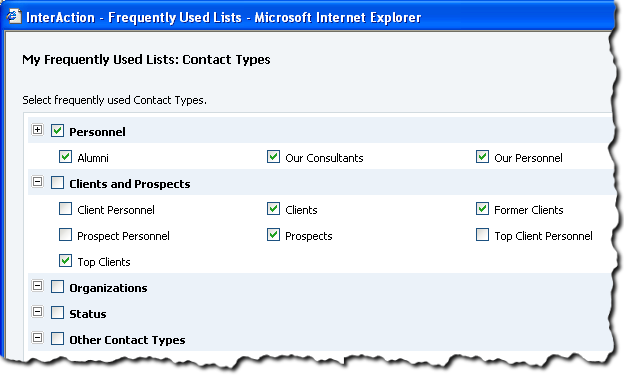The height and width of the screenshot is (378, 627).
Task: Uncheck the Top Clients checkbox
Action: point(65,261)
